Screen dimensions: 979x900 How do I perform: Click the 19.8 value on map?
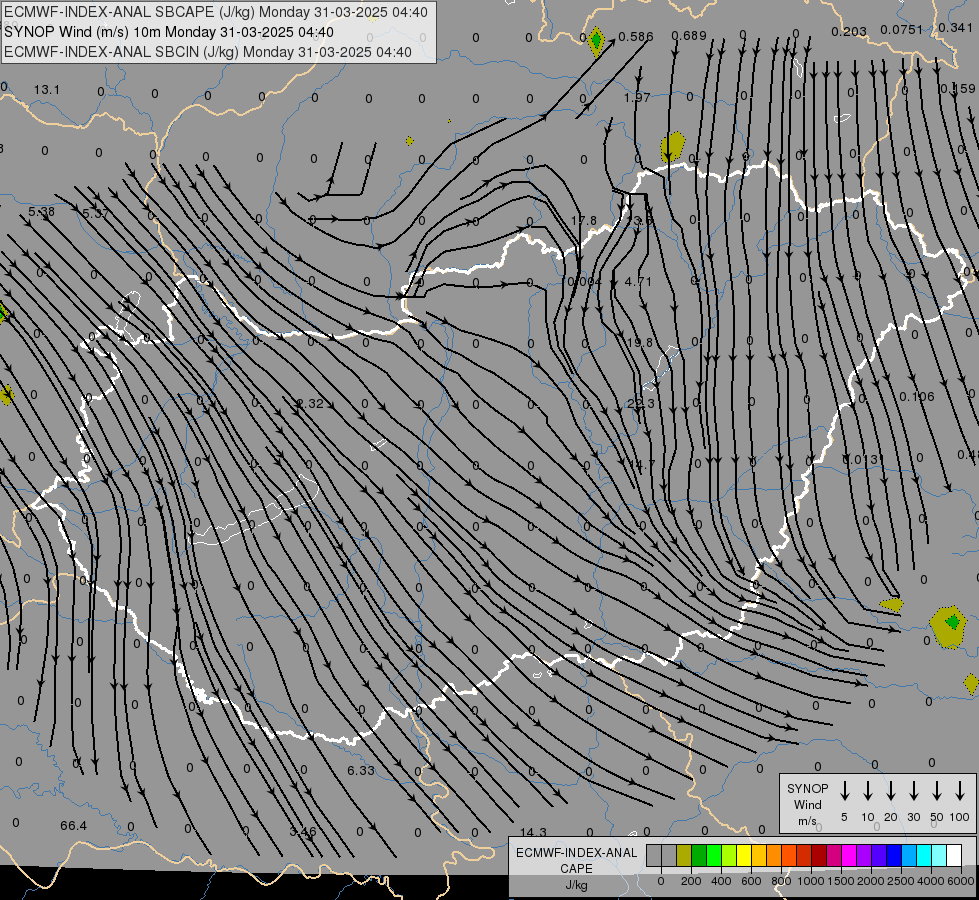point(639,342)
